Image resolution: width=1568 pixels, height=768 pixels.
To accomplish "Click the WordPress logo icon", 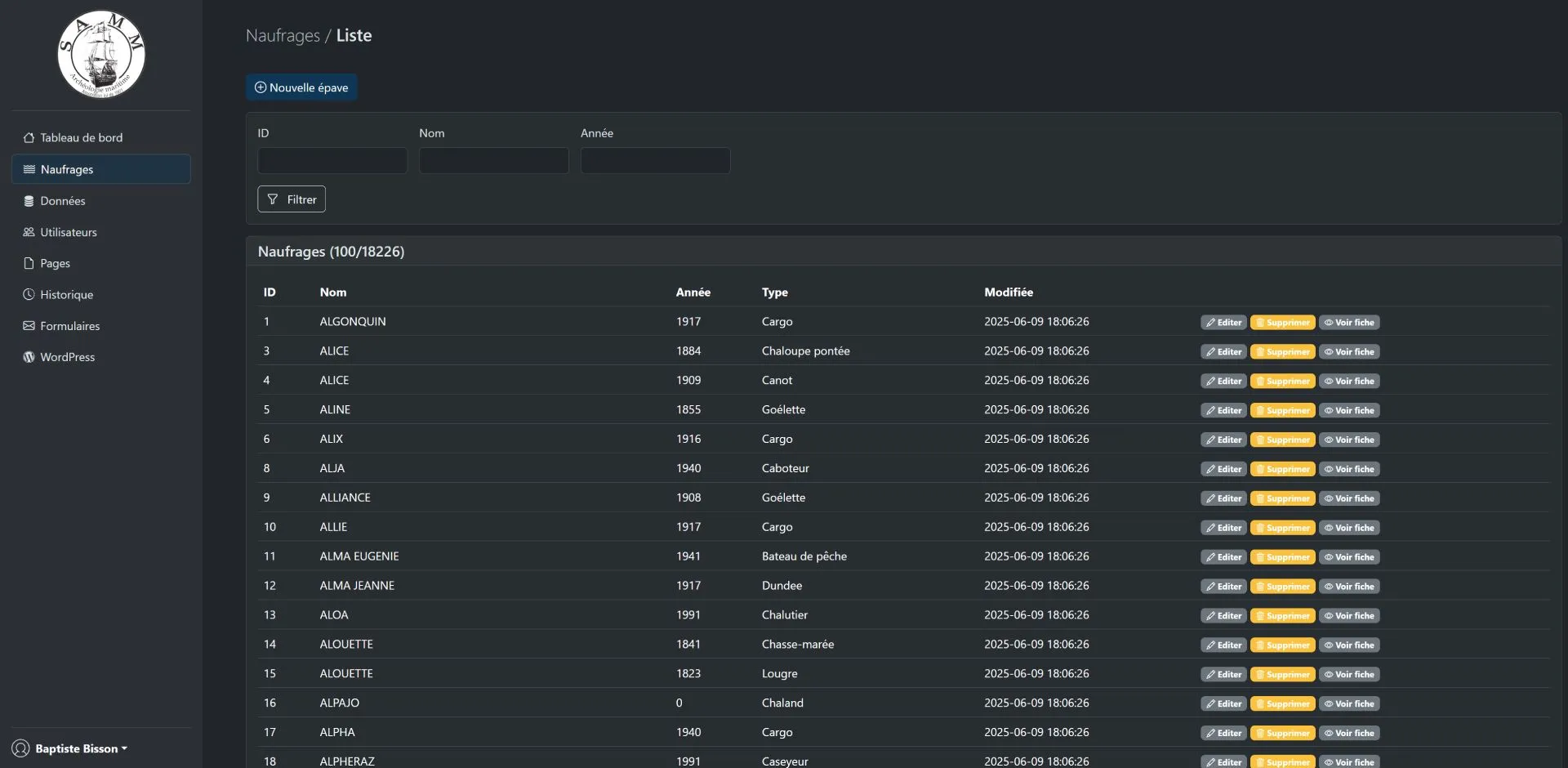I will click(x=29, y=357).
